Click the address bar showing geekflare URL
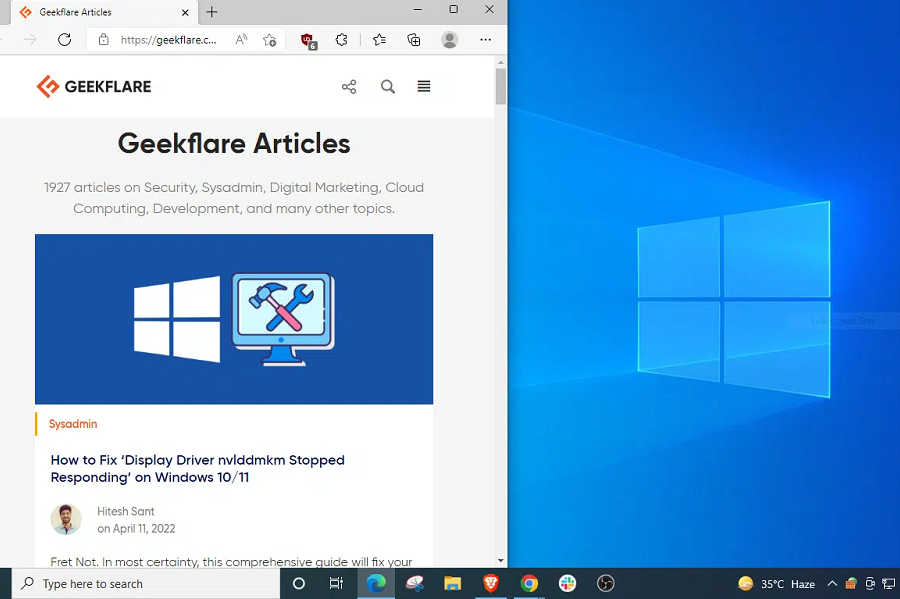Image resolution: width=900 pixels, height=599 pixels. click(x=168, y=40)
